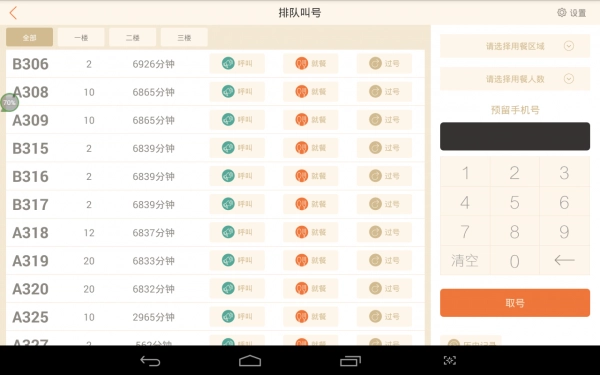Open the dining area dropdown (请选择用餐区域)
The width and height of the screenshot is (600, 375).
click(515, 46)
